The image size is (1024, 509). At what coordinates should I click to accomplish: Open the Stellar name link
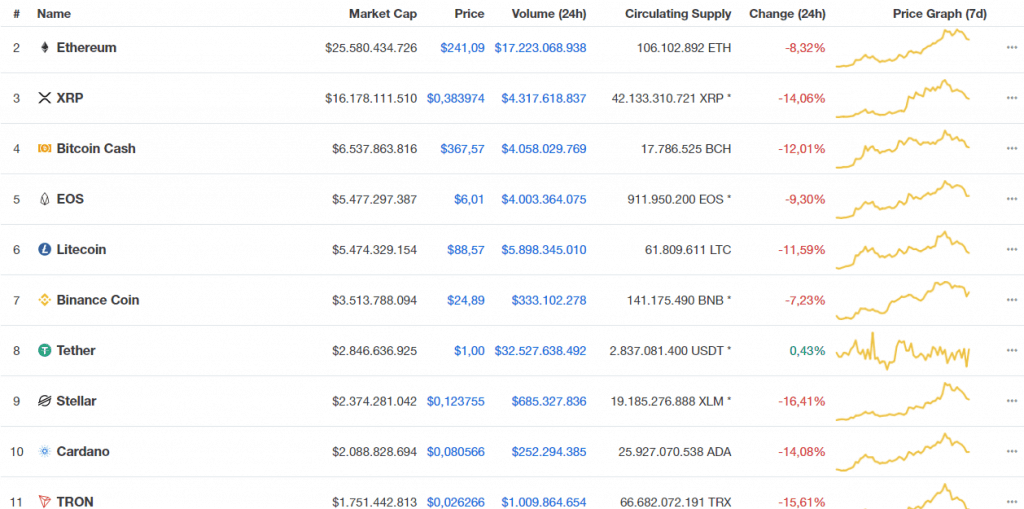pos(76,401)
